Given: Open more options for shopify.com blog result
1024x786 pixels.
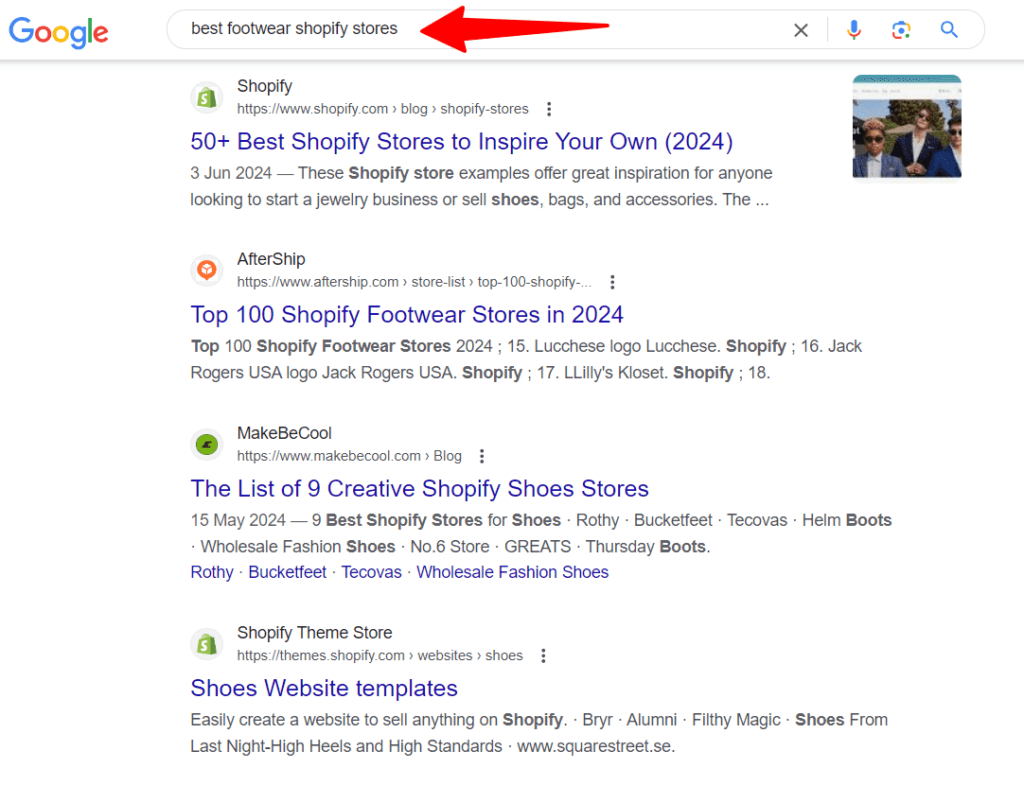Looking at the screenshot, I should click(549, 109).
